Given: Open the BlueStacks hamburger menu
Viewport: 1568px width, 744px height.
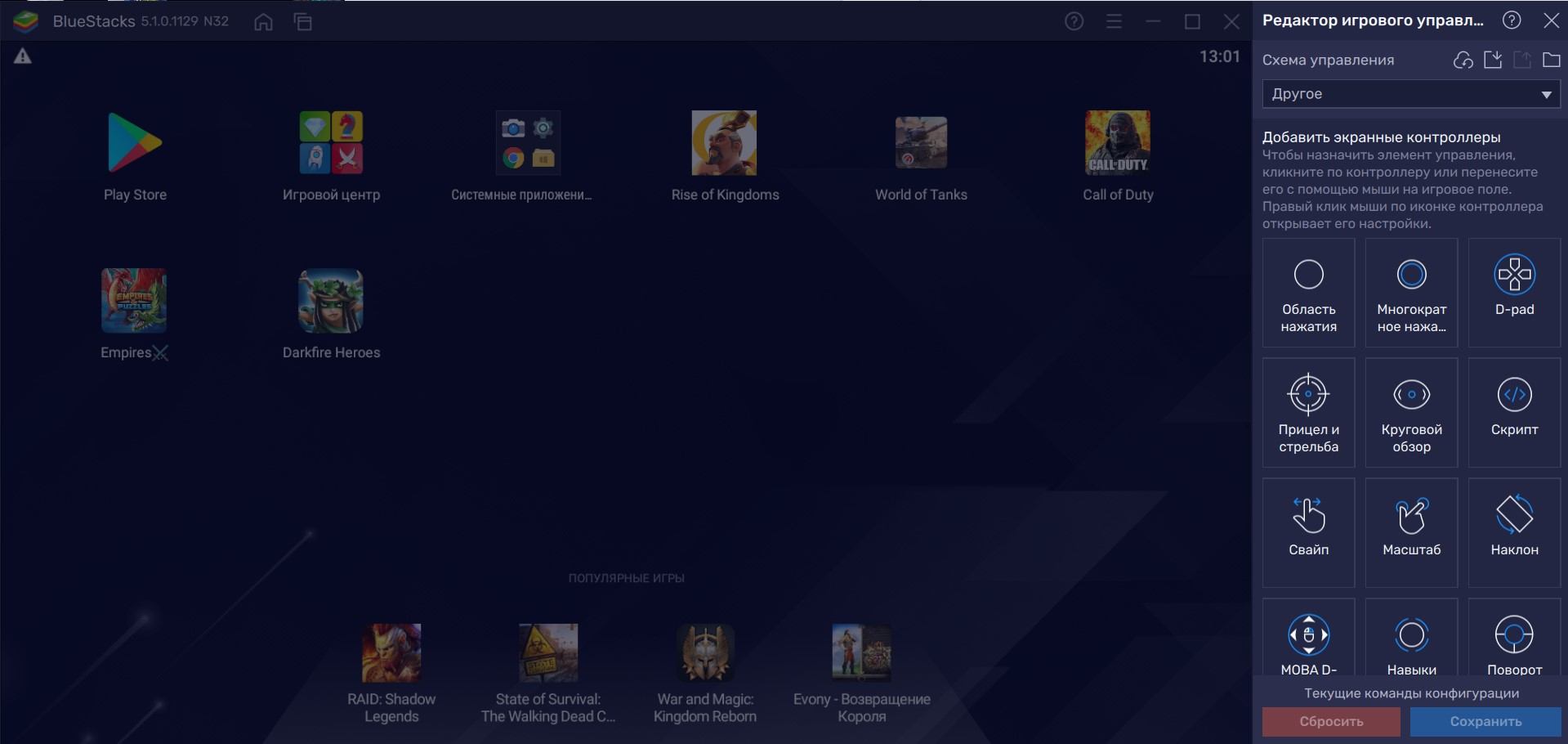Looking at the screenshot, I should tap(1114, 22).
